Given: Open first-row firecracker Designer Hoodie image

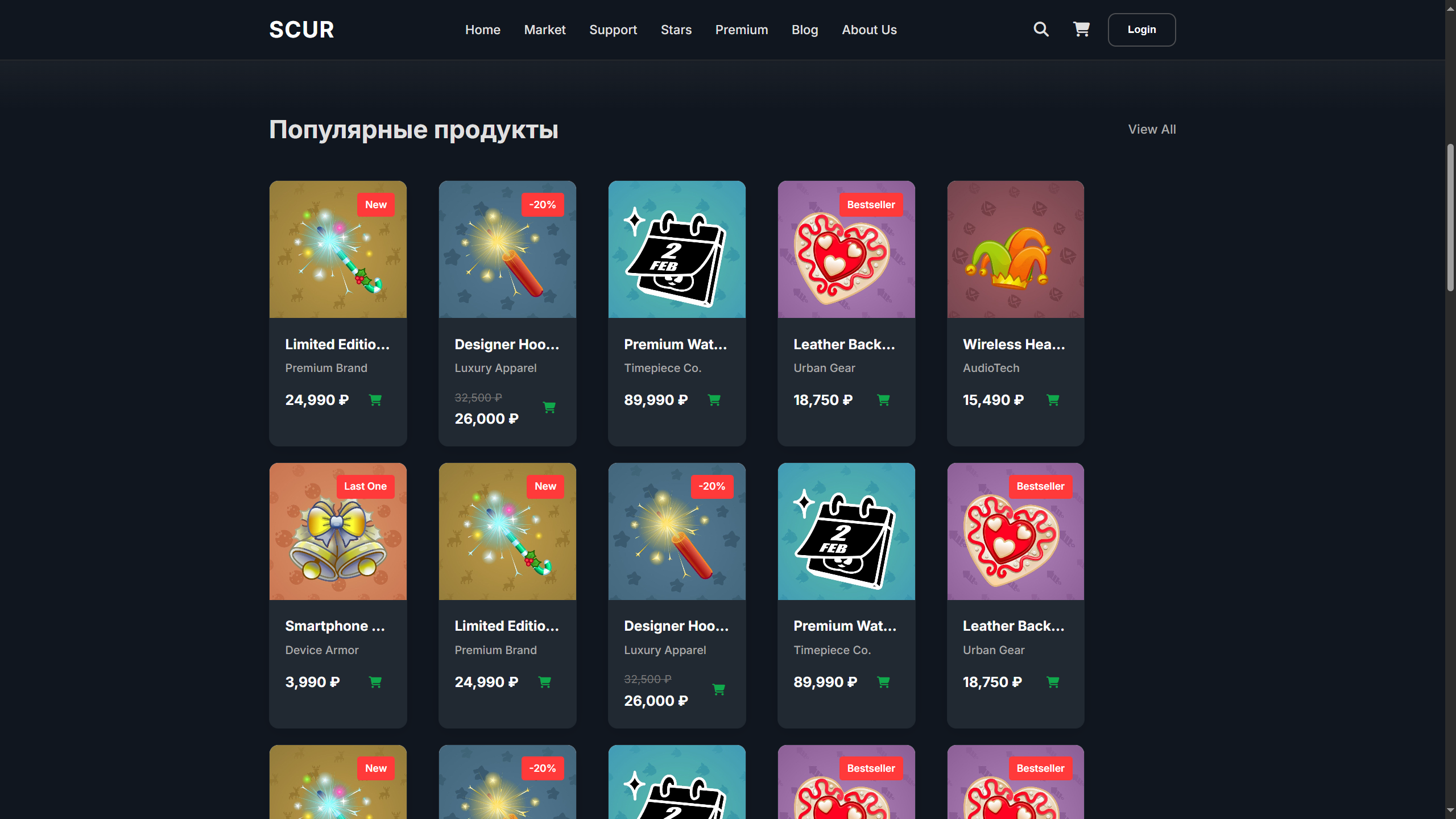Looking at the screenshot, I should tap(507, 249).
